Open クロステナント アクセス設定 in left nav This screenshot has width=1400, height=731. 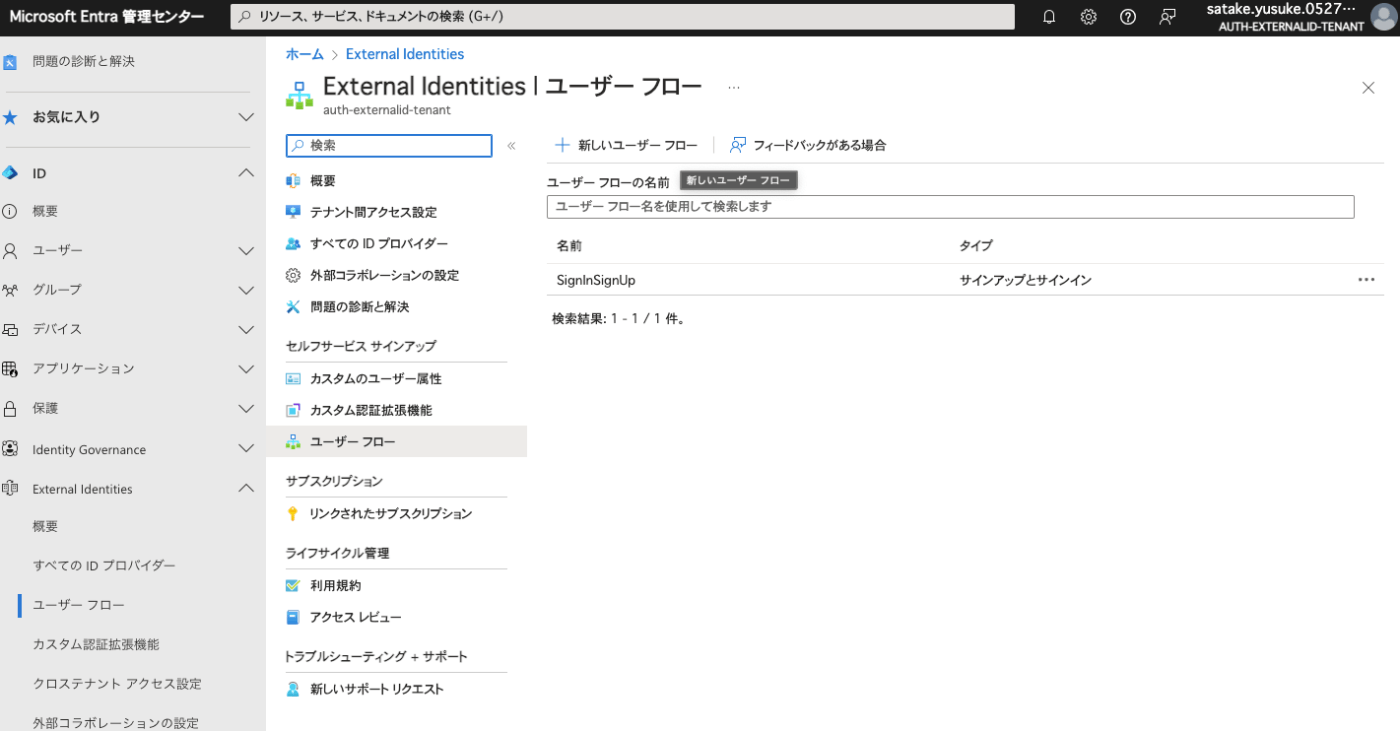pos(117,684)
